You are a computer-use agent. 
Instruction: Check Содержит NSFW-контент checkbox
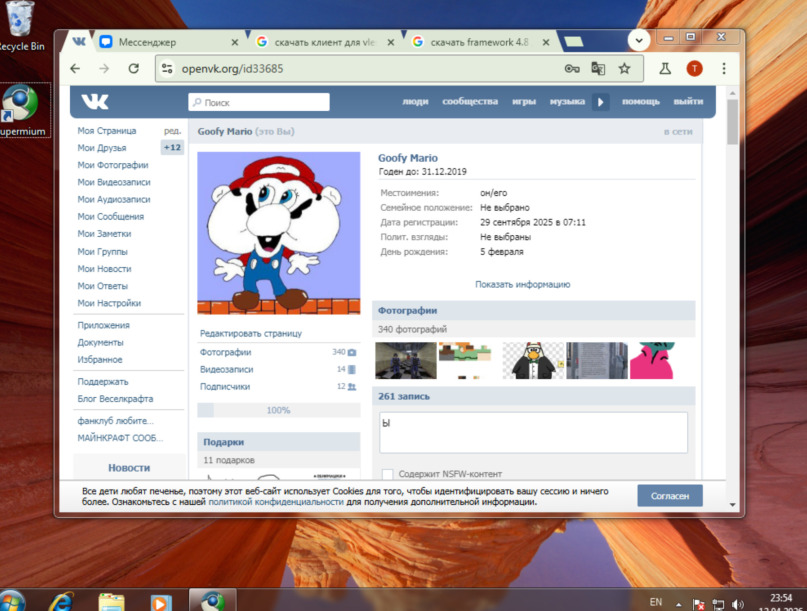388,474
